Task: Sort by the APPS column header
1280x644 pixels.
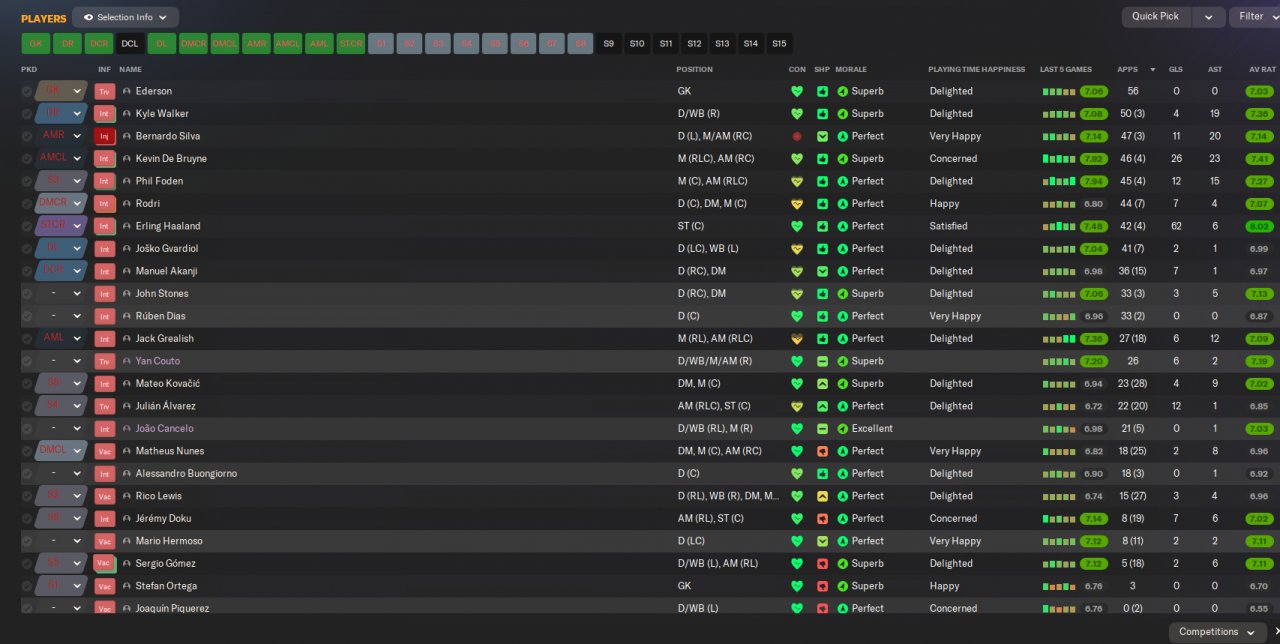Action: [1127, 70]
